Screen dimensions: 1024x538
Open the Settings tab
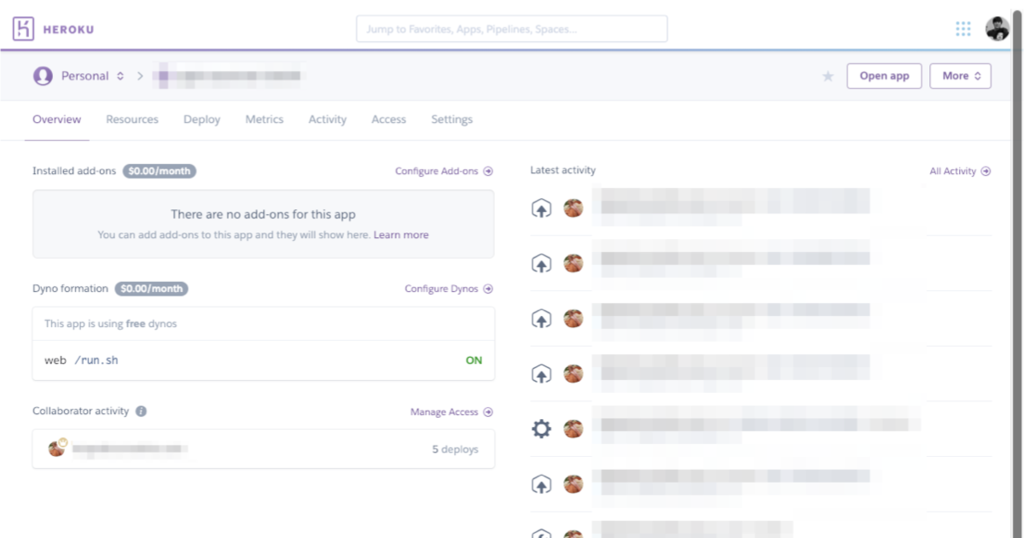[x=452, y=119]
